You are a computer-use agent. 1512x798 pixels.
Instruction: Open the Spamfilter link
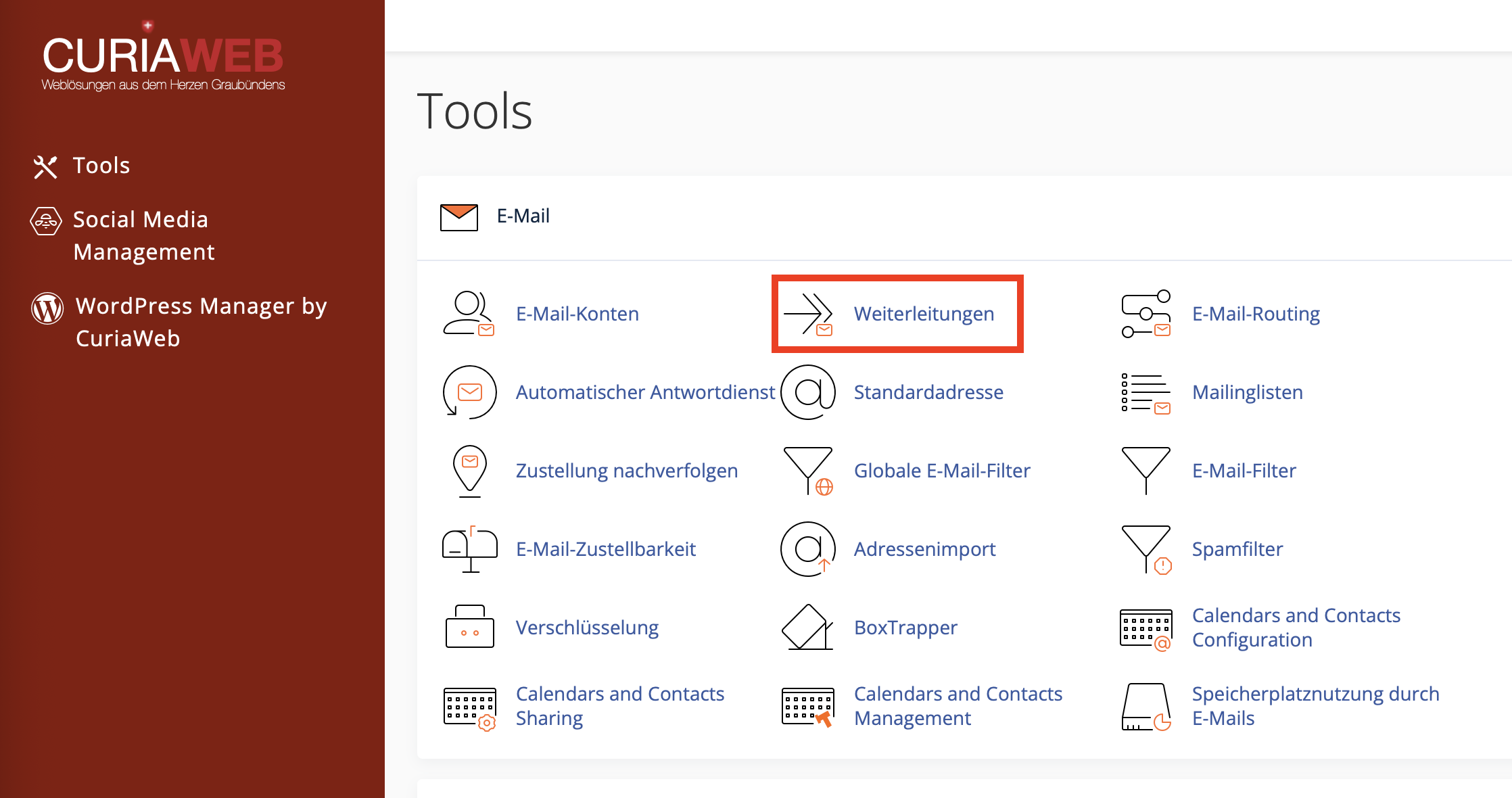(x=1237, y=549)
